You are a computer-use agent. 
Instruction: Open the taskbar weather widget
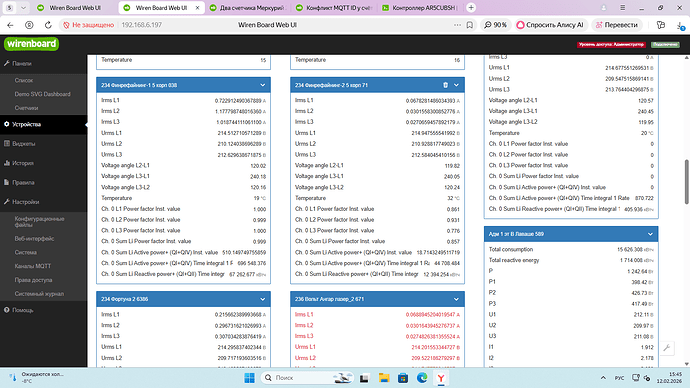click(37, 377)
